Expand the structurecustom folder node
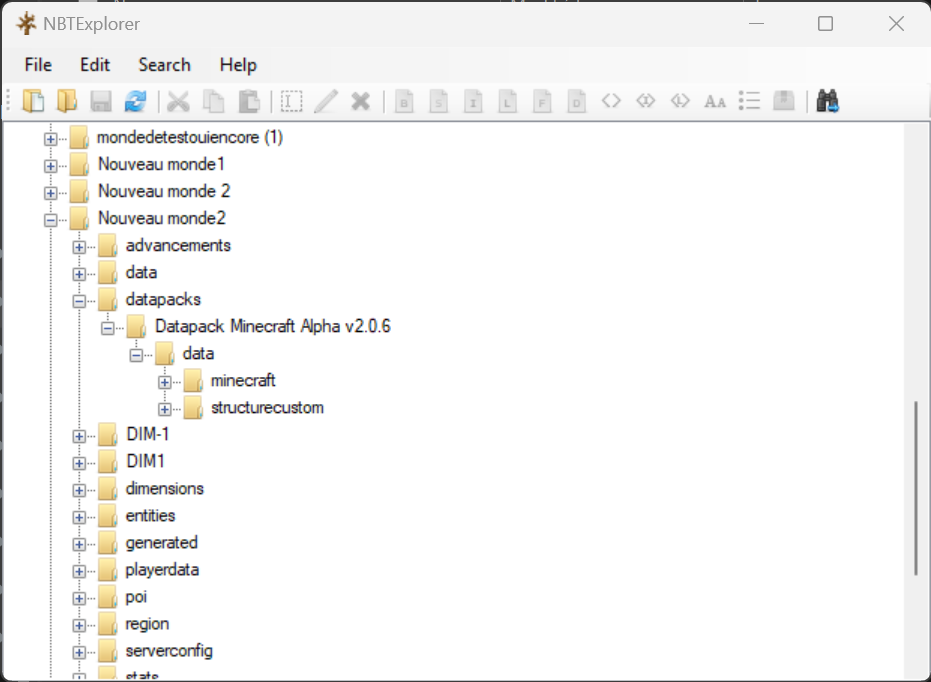The image size is (931, 682). tap(165, 408)
